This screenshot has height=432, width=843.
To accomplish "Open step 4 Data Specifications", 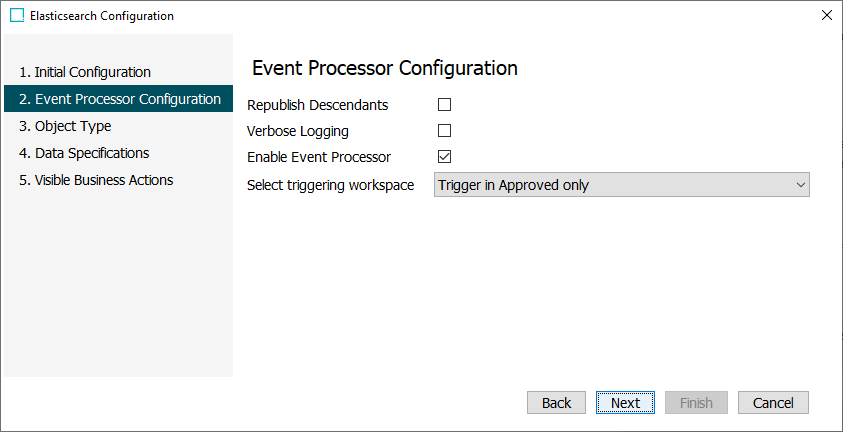I will pyautogui.click(x=84, y=153).
